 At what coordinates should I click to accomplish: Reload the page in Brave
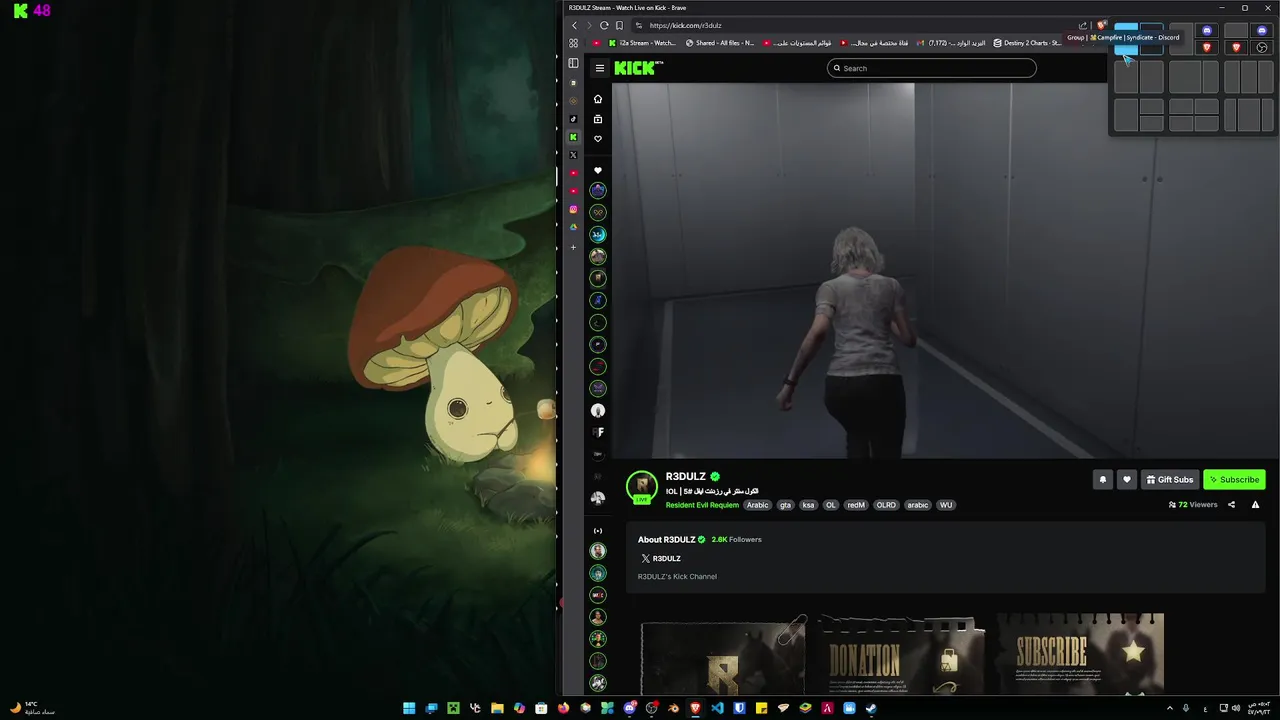pos(604,25)
